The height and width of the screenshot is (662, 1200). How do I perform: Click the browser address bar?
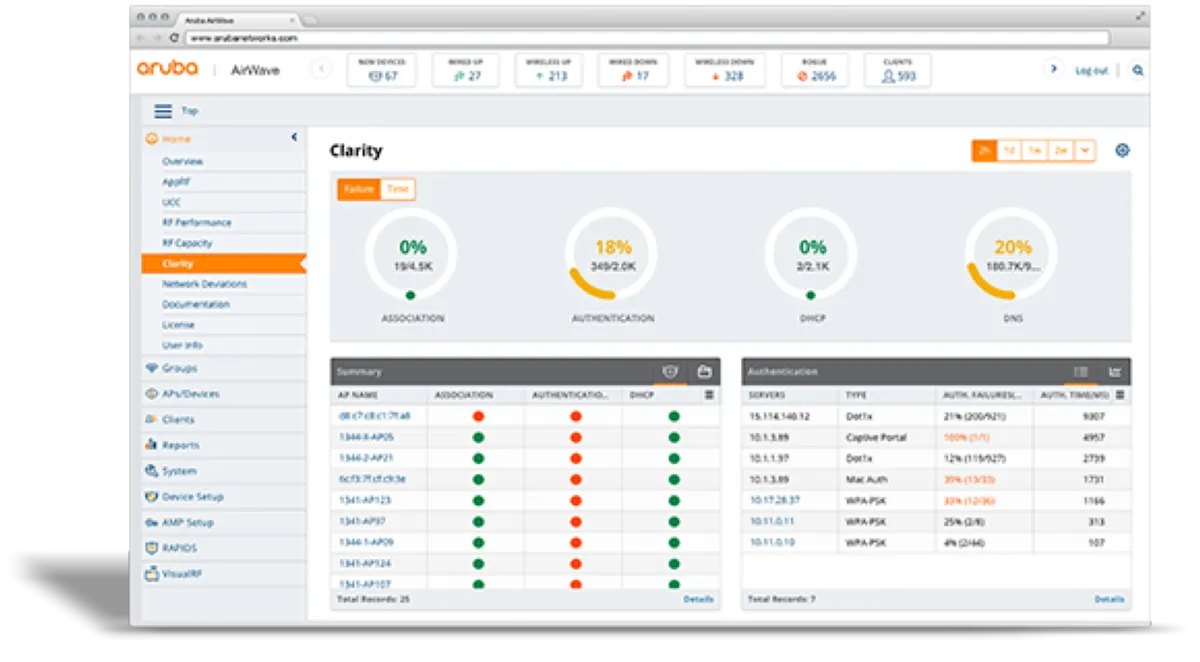647,37
